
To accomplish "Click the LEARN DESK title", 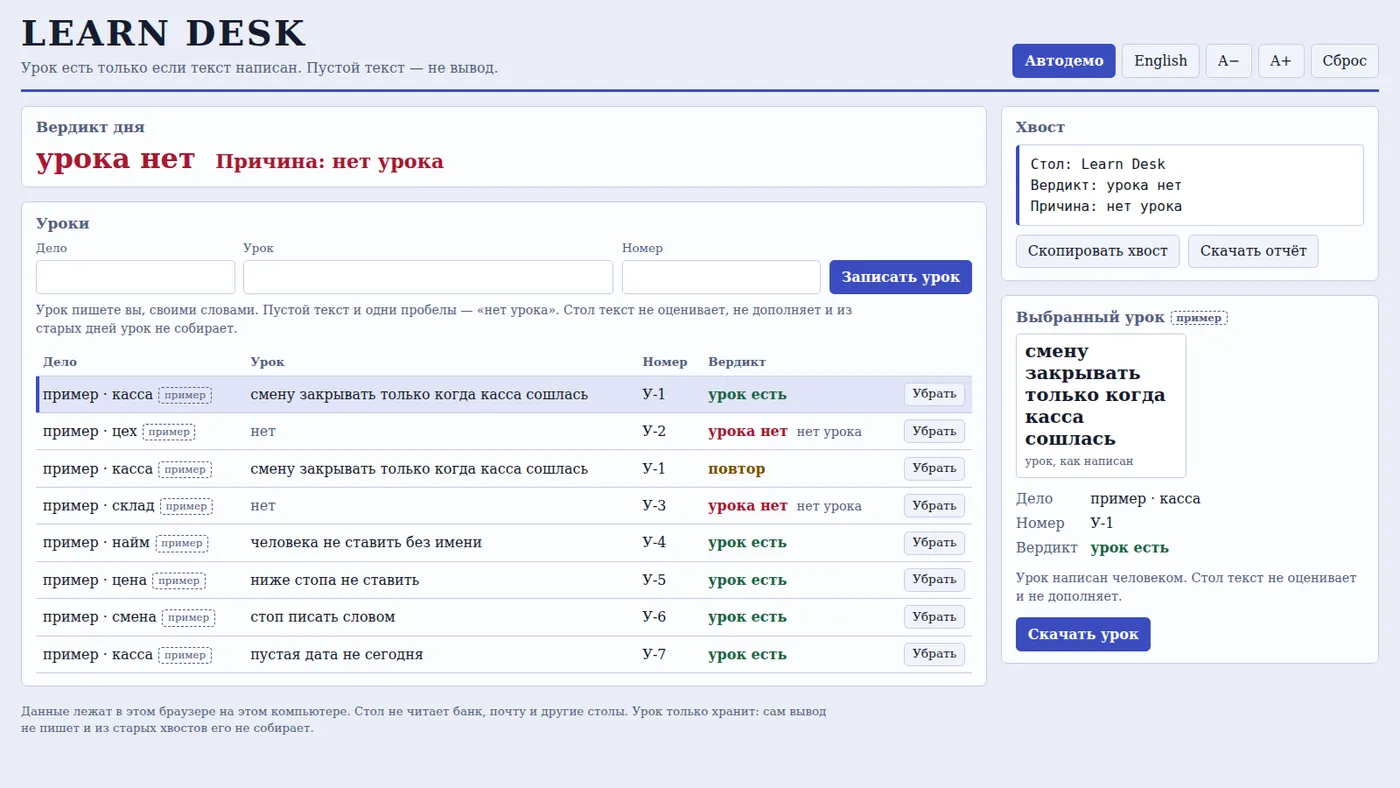I will point(164,33).
